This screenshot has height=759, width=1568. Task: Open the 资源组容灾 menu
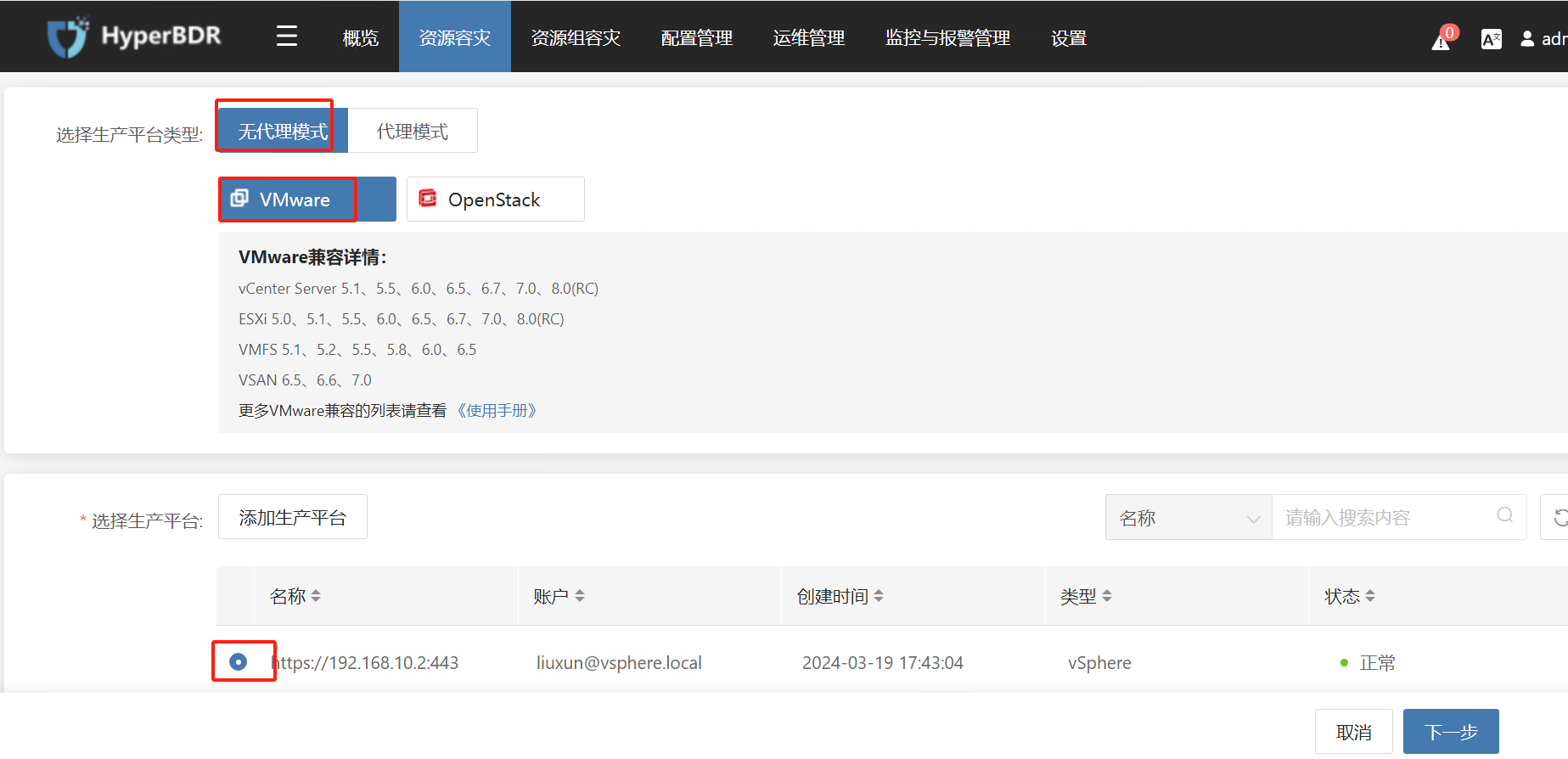(576, 38)
